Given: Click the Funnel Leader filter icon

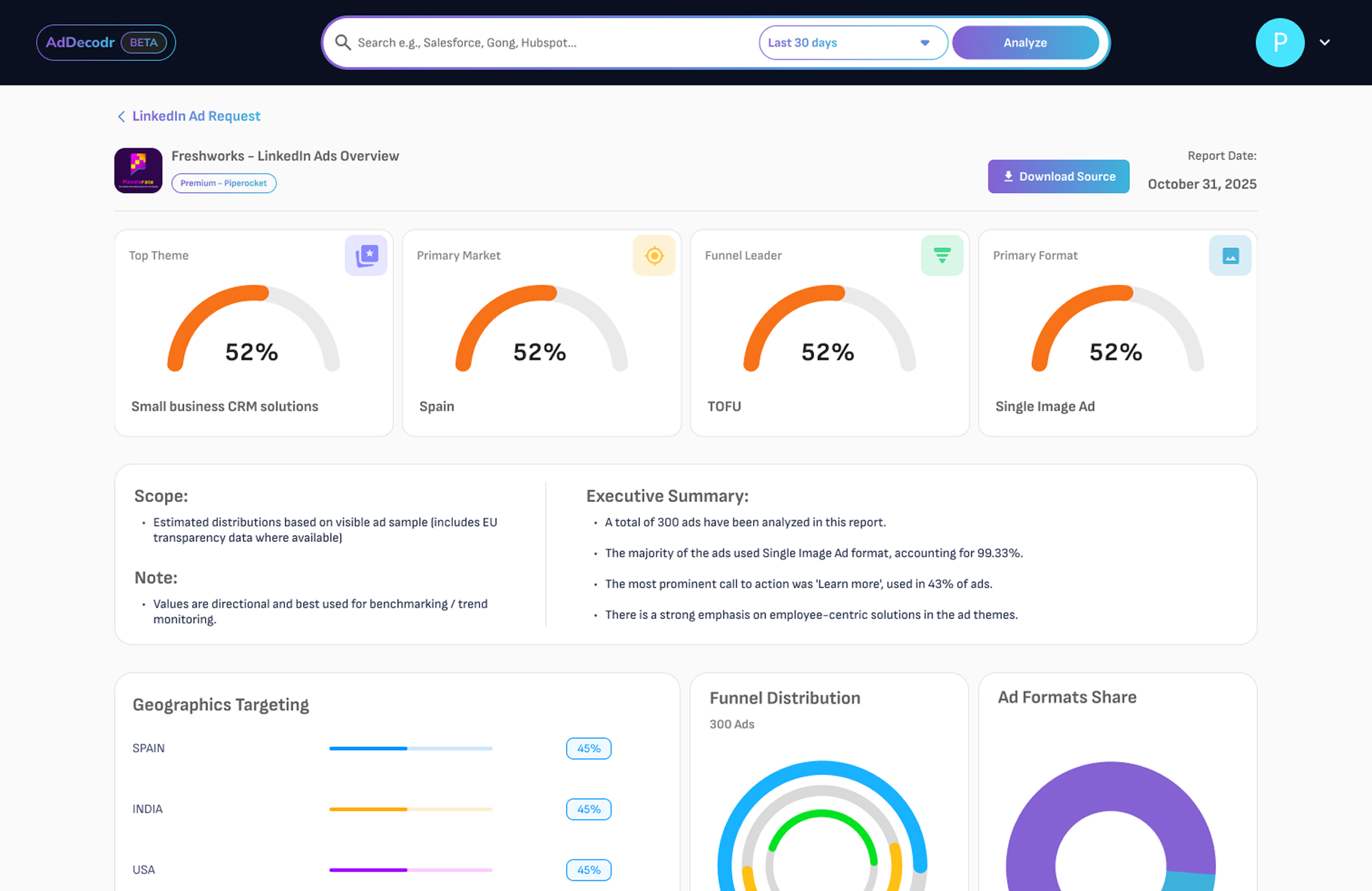Looking at the screenshot, I should click(x=942, y=256).
